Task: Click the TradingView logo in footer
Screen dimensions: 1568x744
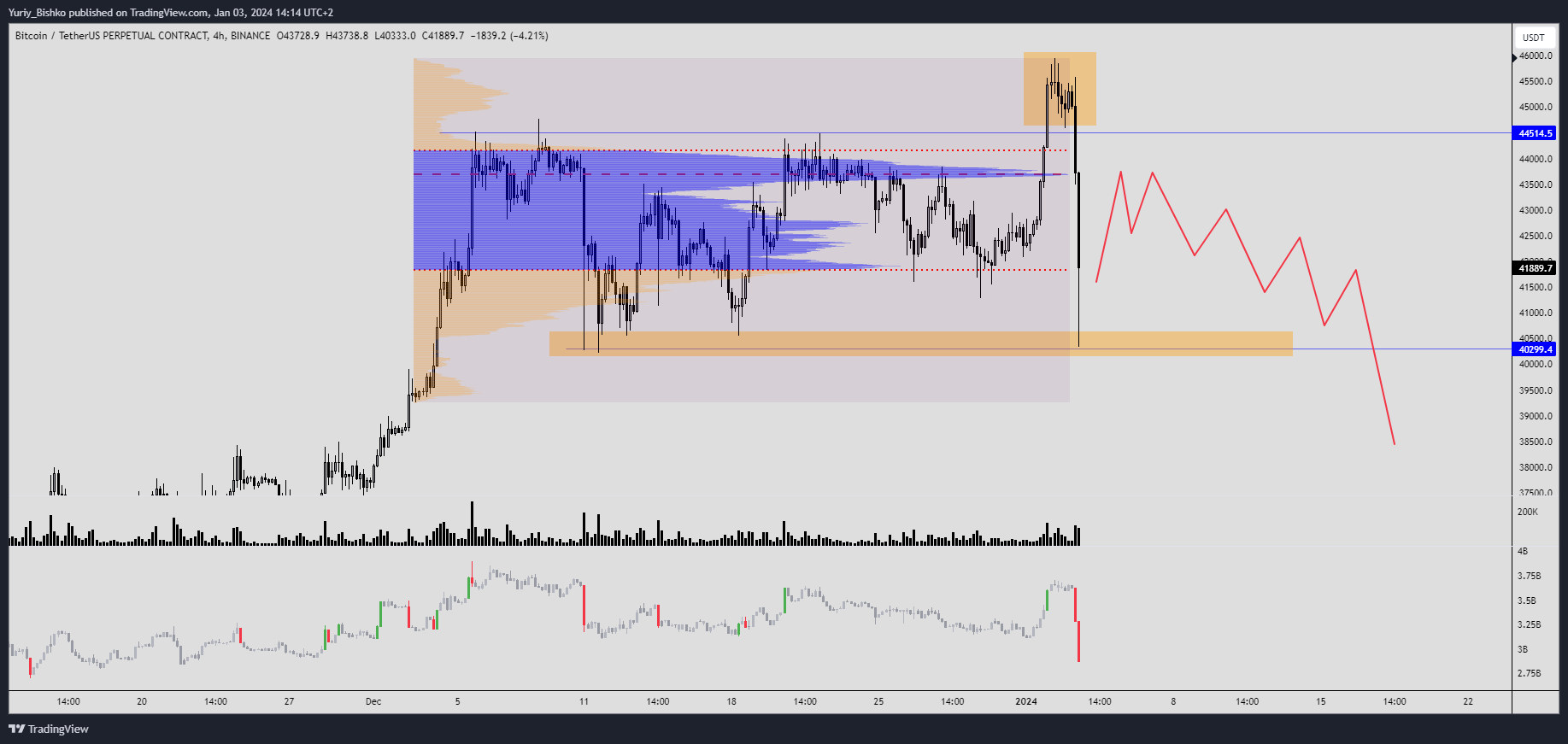Action: [49, 729]
